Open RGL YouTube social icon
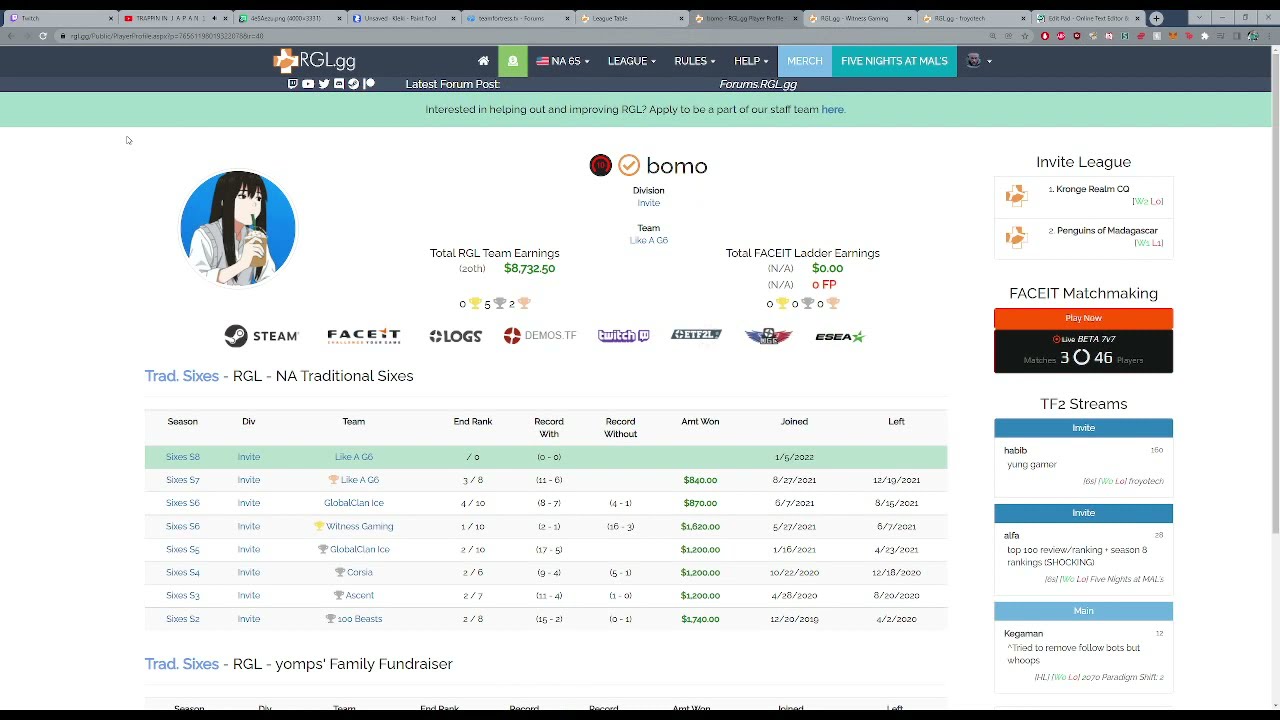Viewport: 1280px width, 720px height. (308, 84)
